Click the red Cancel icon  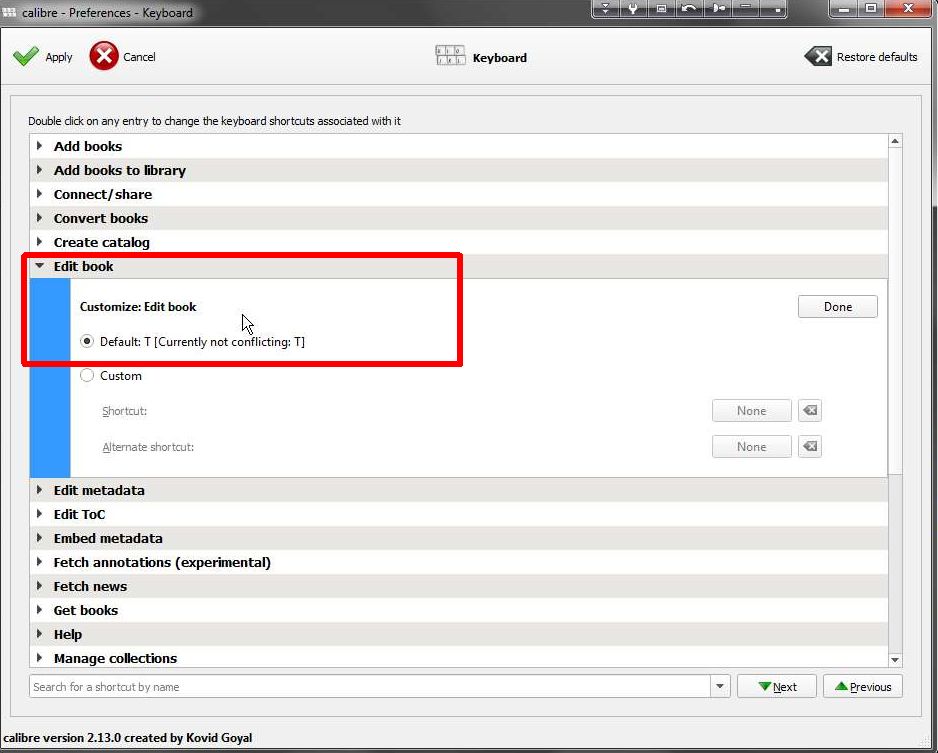104,56
